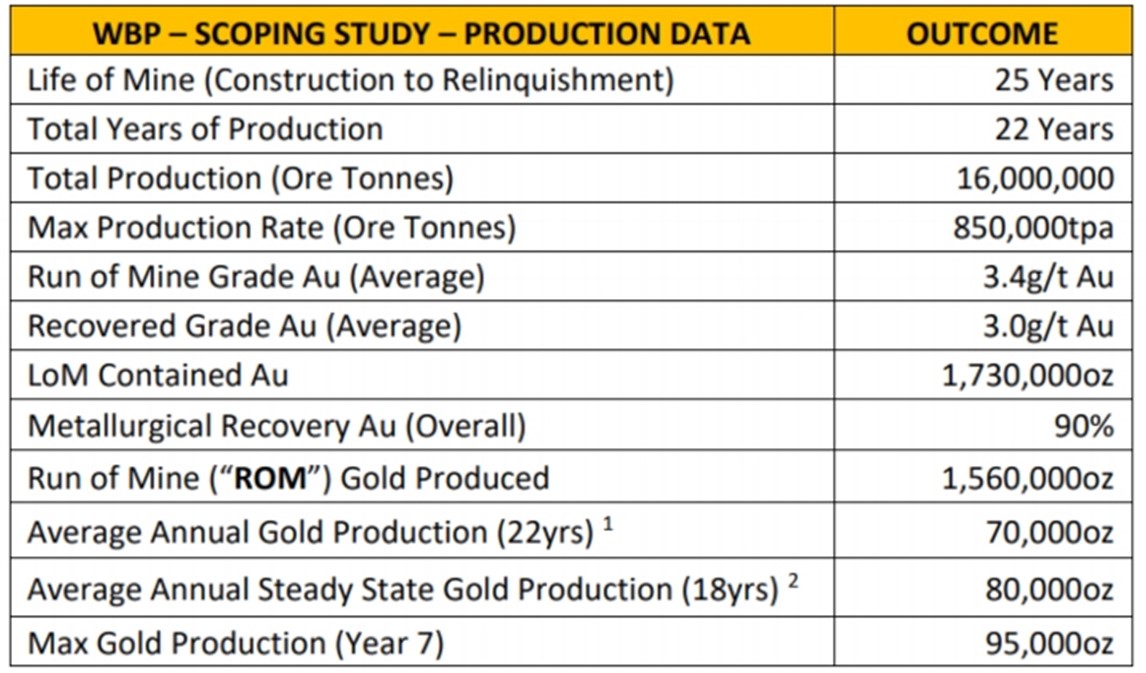This screenshot has height=673, width=1146.
Task: Click Run of Mine Grade Au label
Action: click(x=256, y=277)
